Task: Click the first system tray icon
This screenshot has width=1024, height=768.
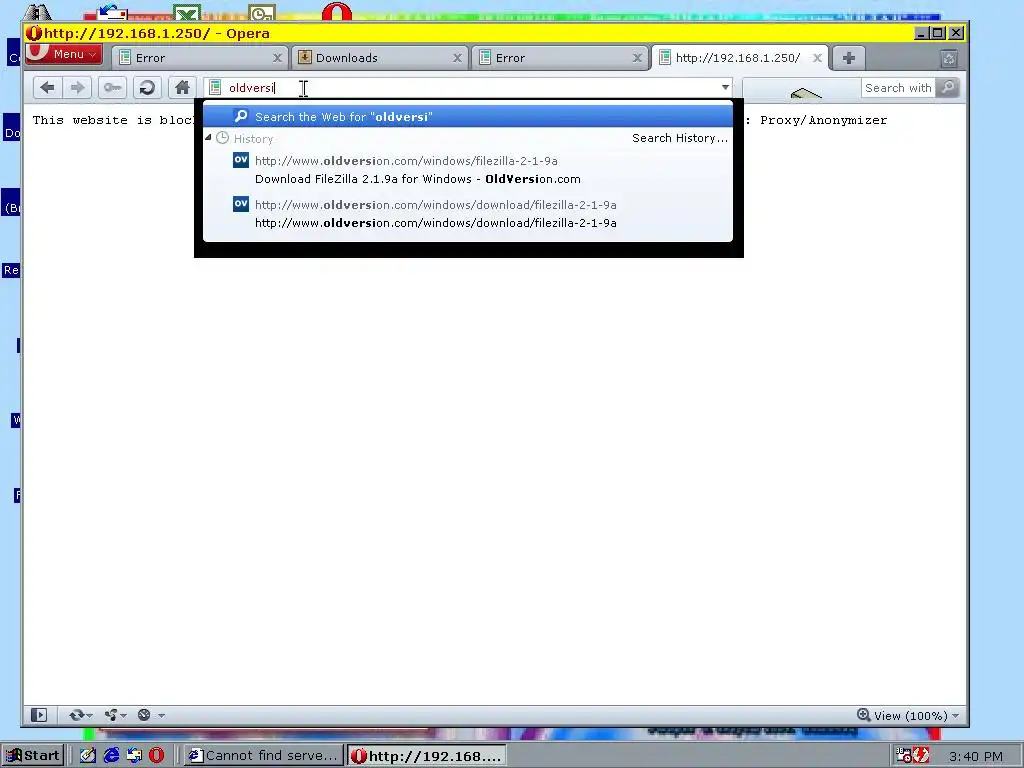Action: point(904,756)
